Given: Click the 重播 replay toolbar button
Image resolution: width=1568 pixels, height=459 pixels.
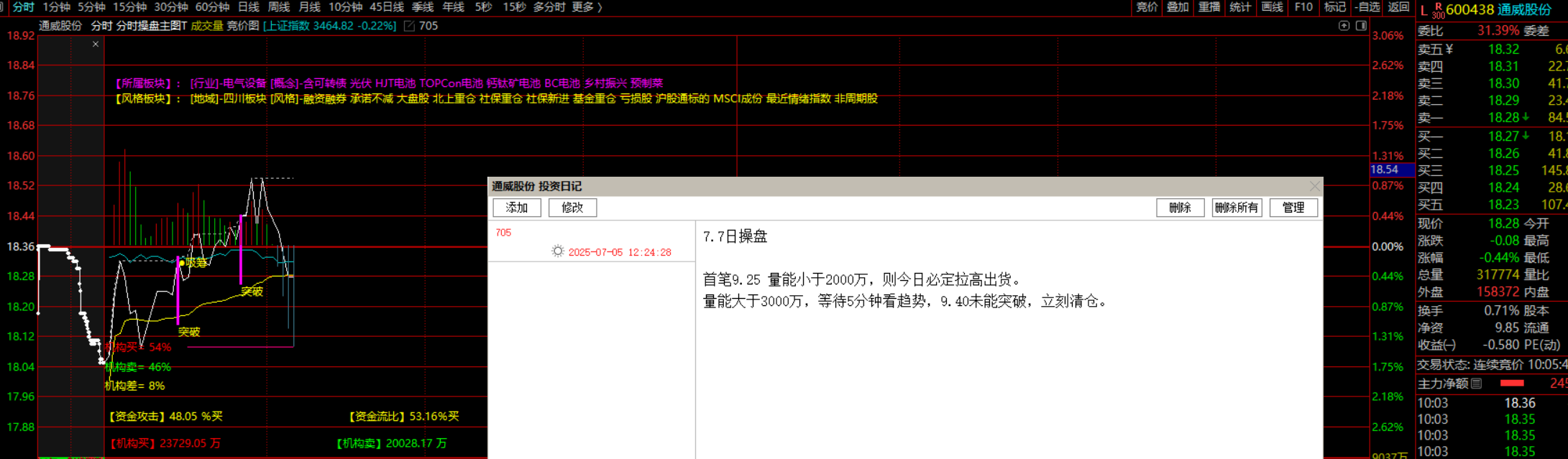Looking at the screenshot, I should (x=1209, y=7).
